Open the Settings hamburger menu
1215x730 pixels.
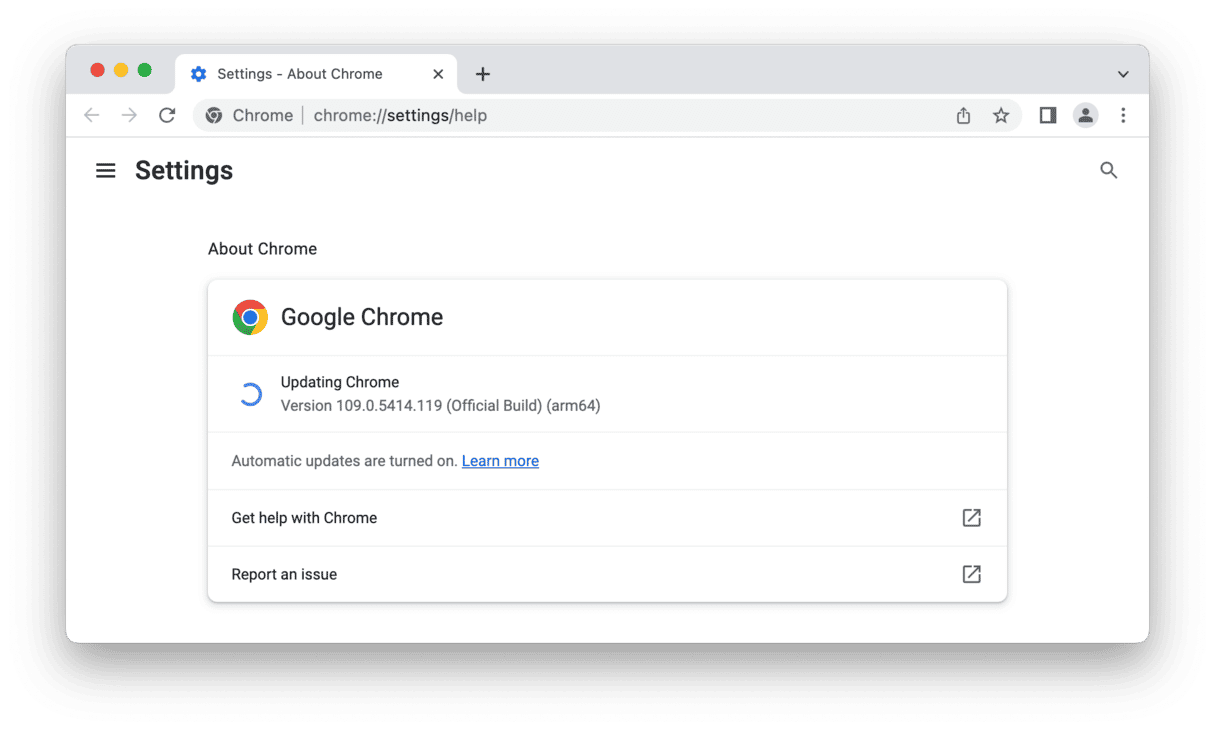(x=105, y=171)
